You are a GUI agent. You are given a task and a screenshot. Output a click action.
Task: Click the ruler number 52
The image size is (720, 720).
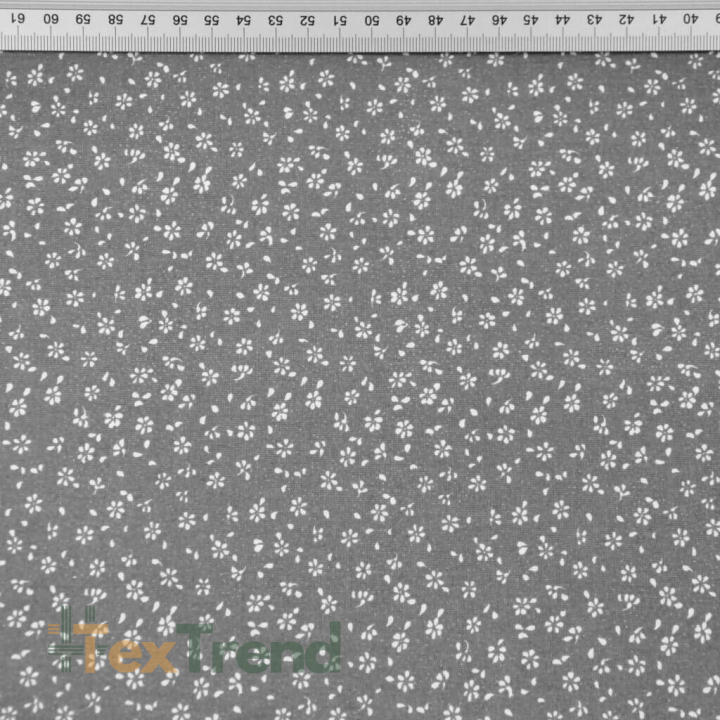(x=307, y=19)
